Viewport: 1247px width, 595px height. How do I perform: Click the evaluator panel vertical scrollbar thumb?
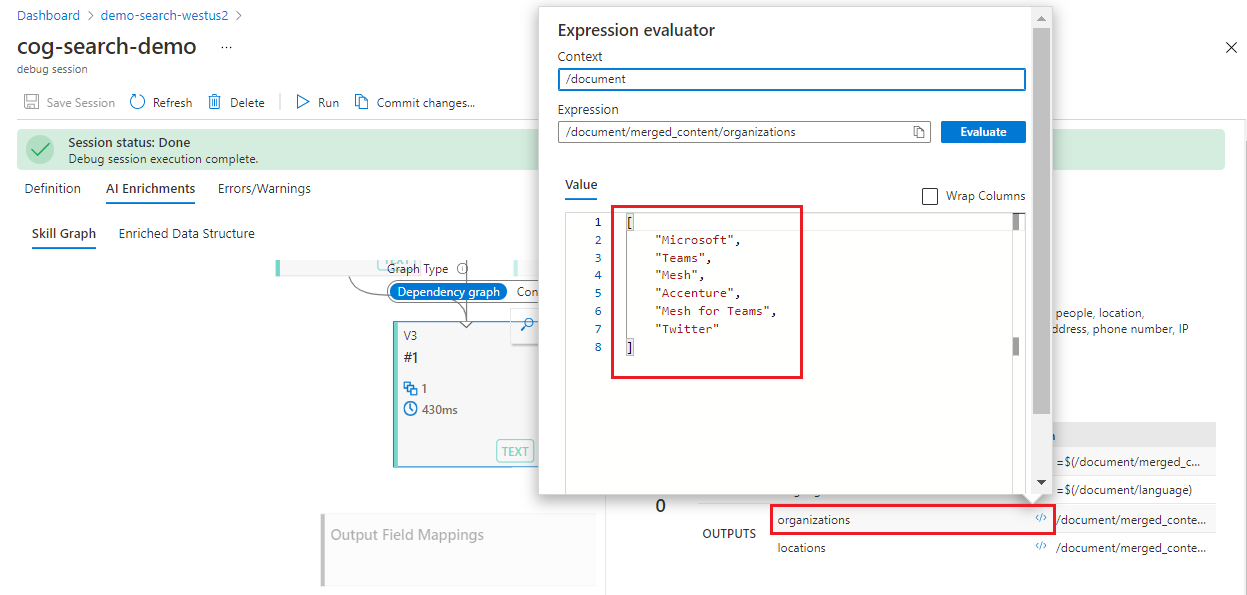click(x=1041, y=220)
